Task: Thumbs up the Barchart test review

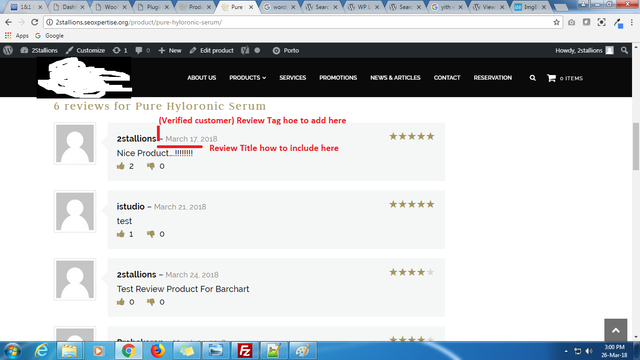Action: point(120,302)
